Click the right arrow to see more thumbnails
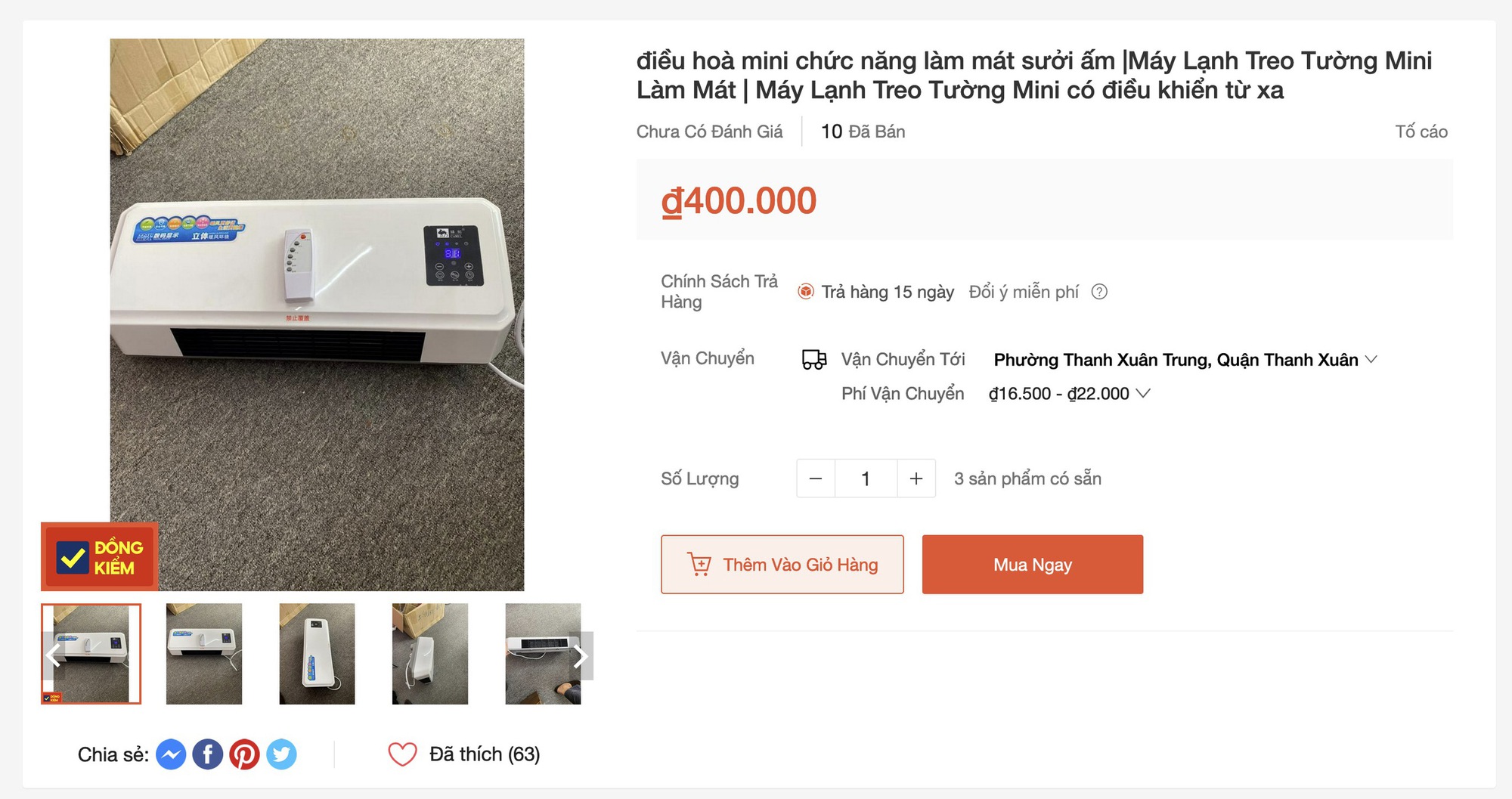 (x=581, y=656)
